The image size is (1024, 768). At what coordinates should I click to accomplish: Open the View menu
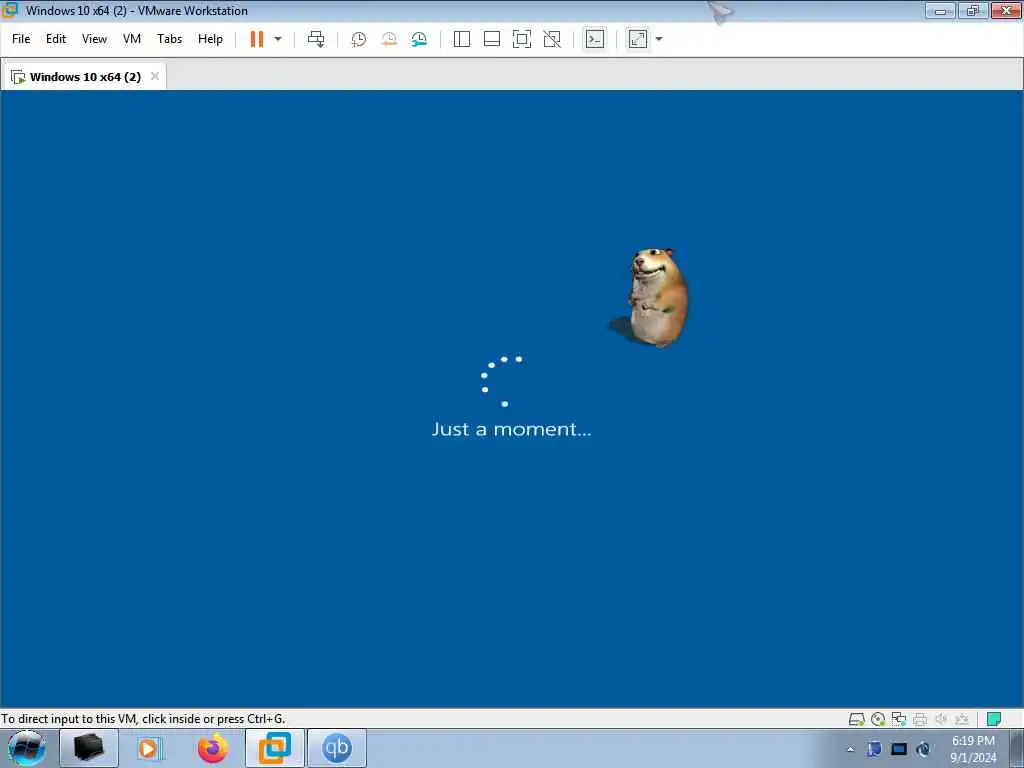(94, 39)
